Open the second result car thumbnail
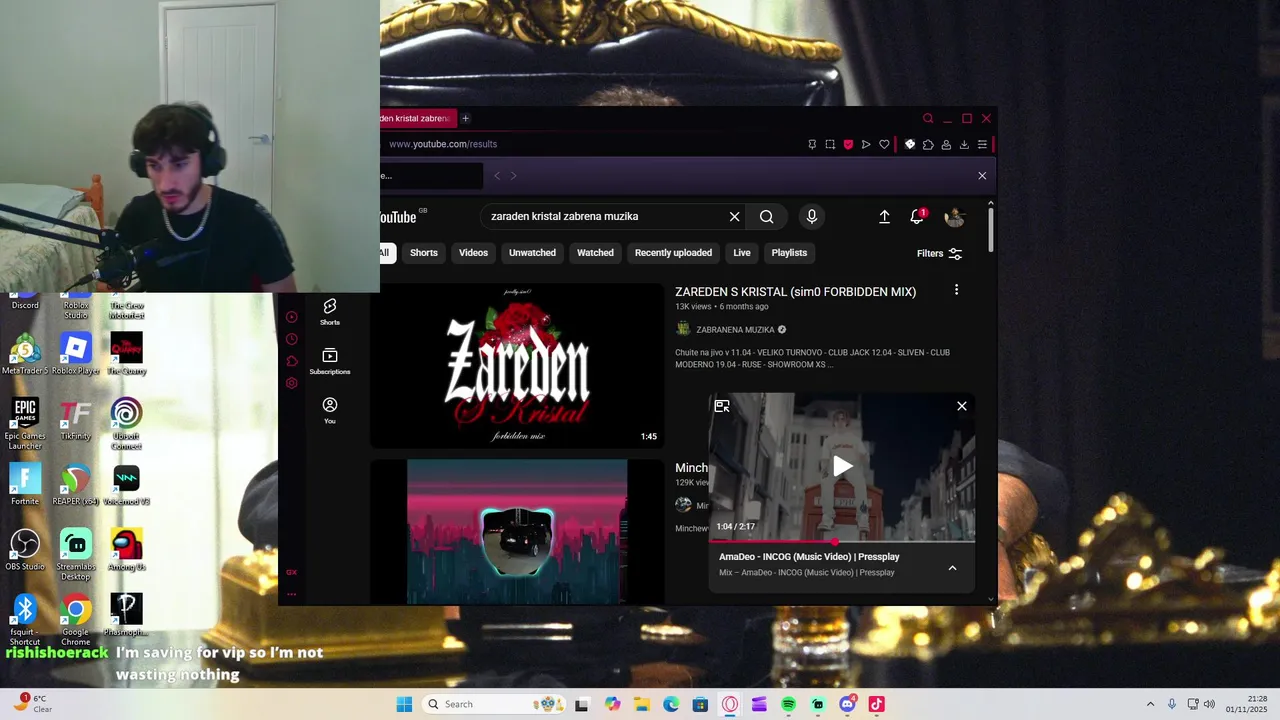 (517, 532)
